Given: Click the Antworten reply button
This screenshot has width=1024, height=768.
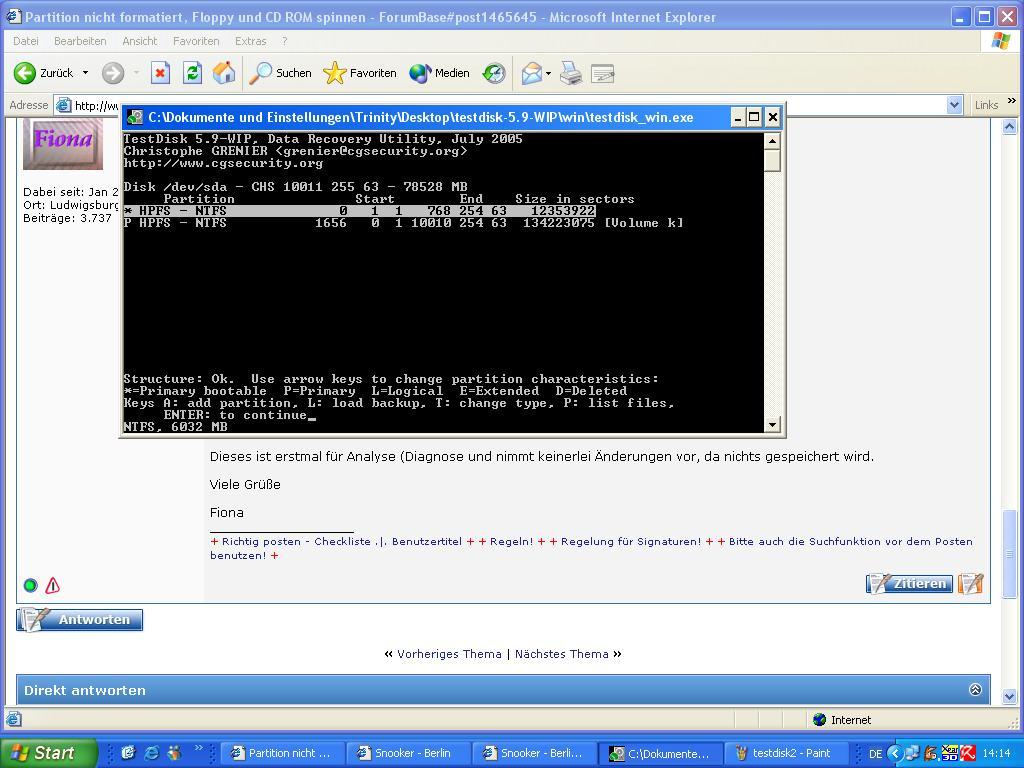Looking at the screenshot, I should 80,619.
